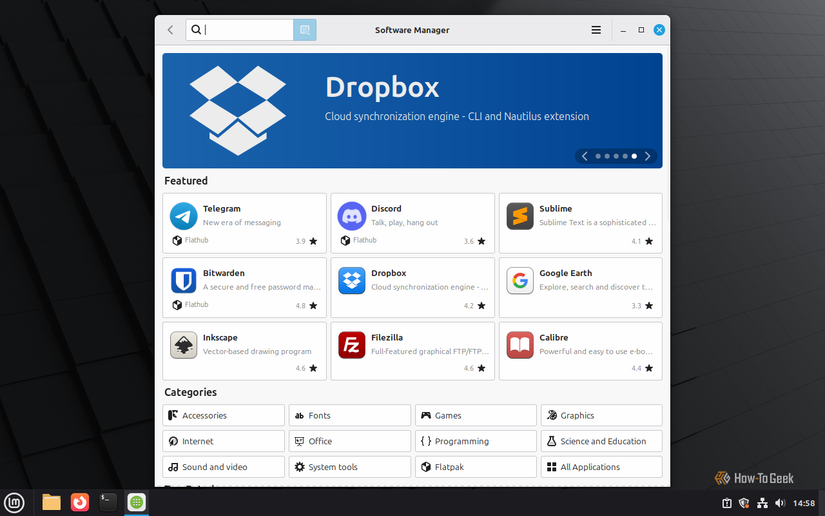Open the Inkscape app icon
This screenshot has width=825, height=516.
pos(184,345)
